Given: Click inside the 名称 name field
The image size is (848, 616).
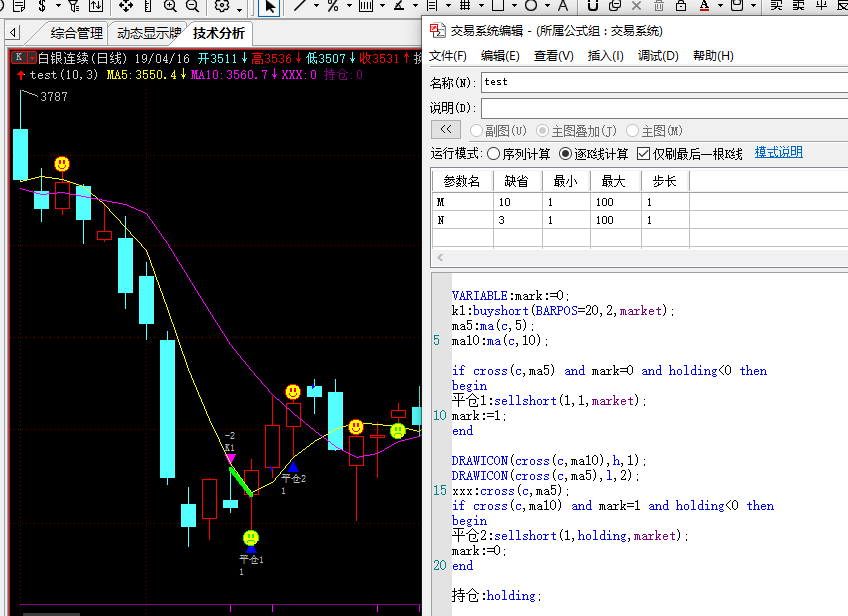Looking at the screenshot, I should pos(665,82).
